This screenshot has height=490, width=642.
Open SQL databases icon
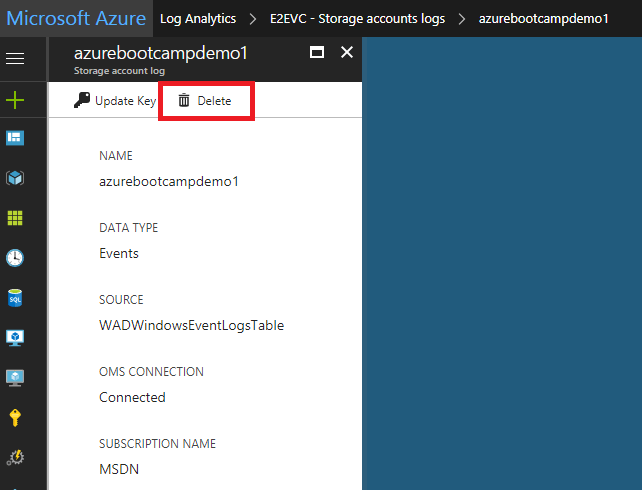(15, 298)
